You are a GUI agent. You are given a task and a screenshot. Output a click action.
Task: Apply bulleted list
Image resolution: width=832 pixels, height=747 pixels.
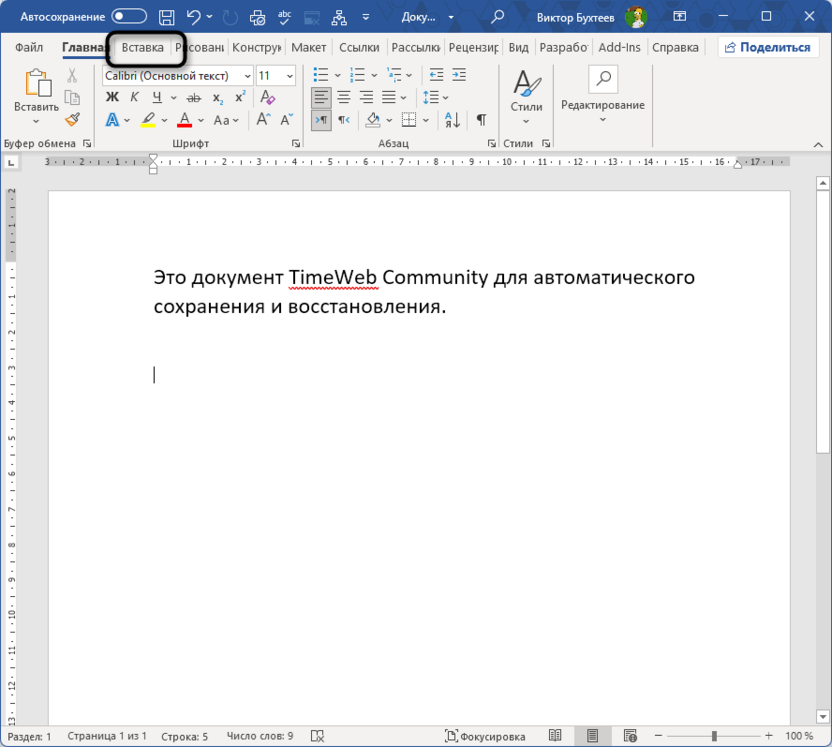point(321,75)
